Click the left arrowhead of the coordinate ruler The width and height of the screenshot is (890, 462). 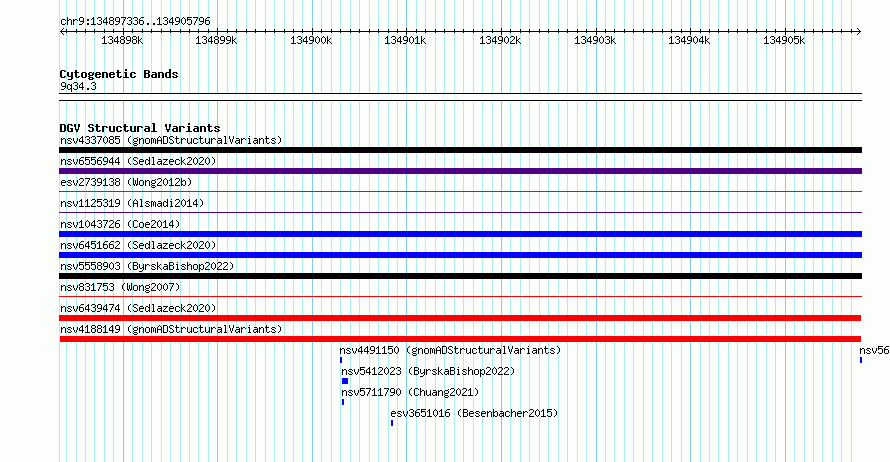[x=62, y=32]
